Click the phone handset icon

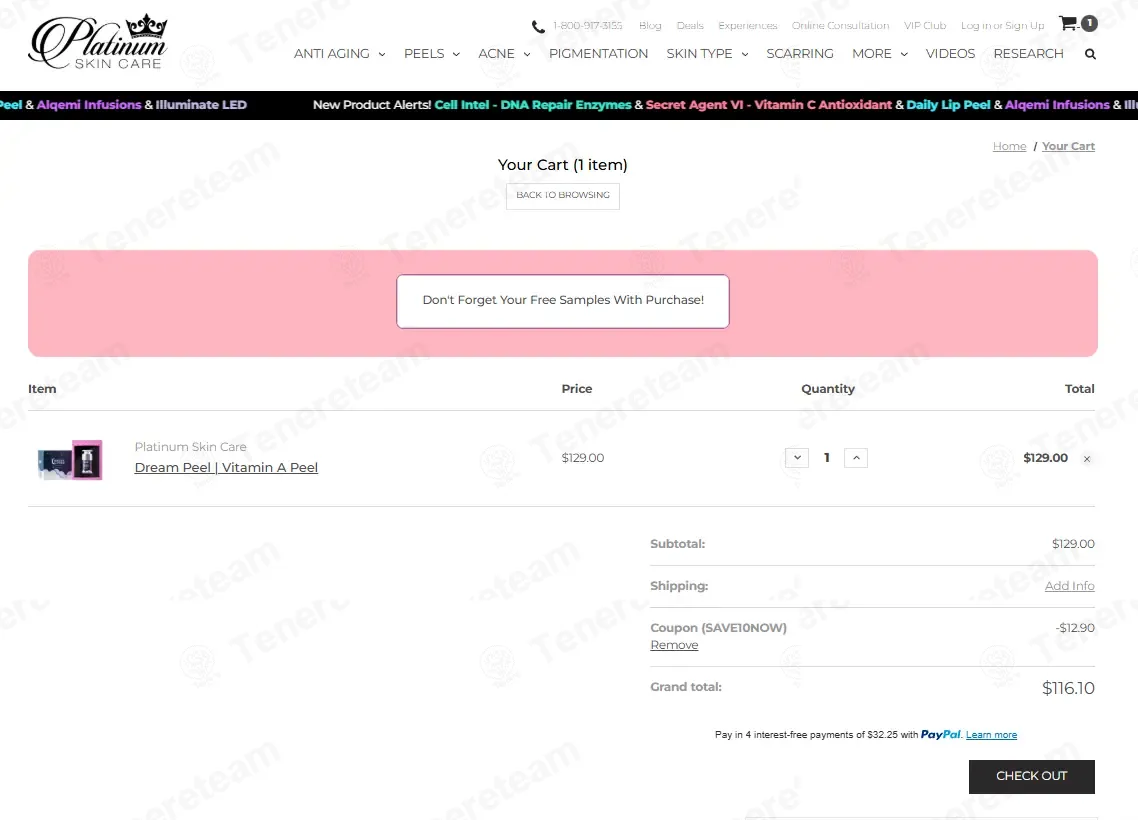538,27
